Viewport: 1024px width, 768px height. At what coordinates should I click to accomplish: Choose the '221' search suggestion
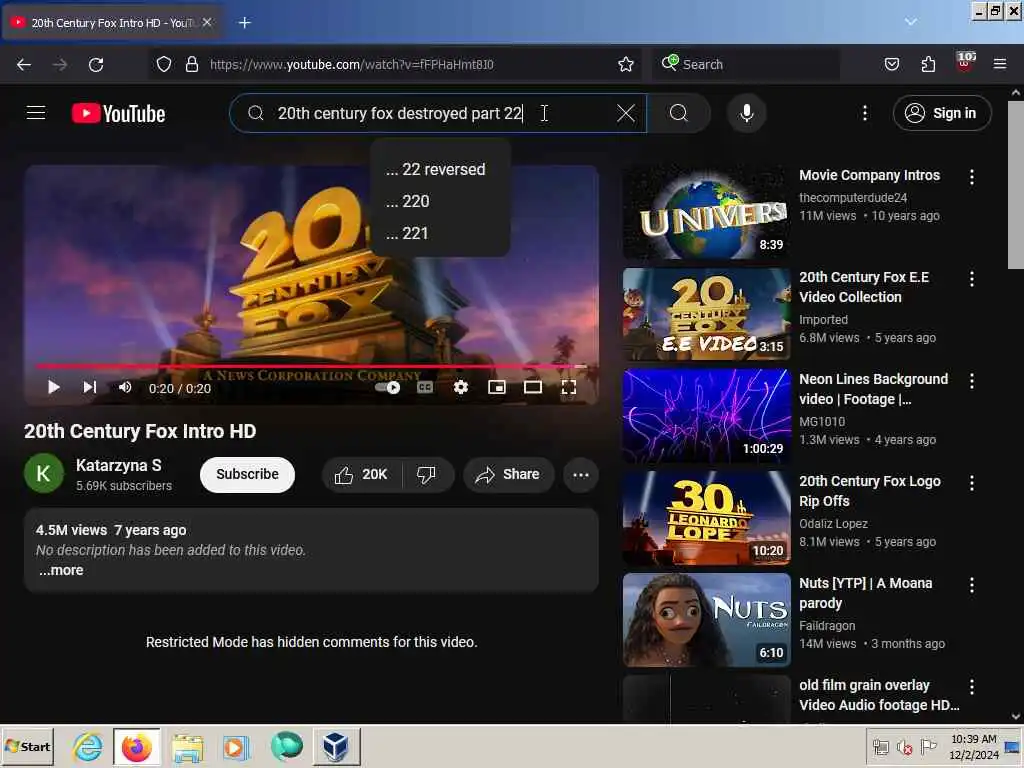(x=440, y=233)
